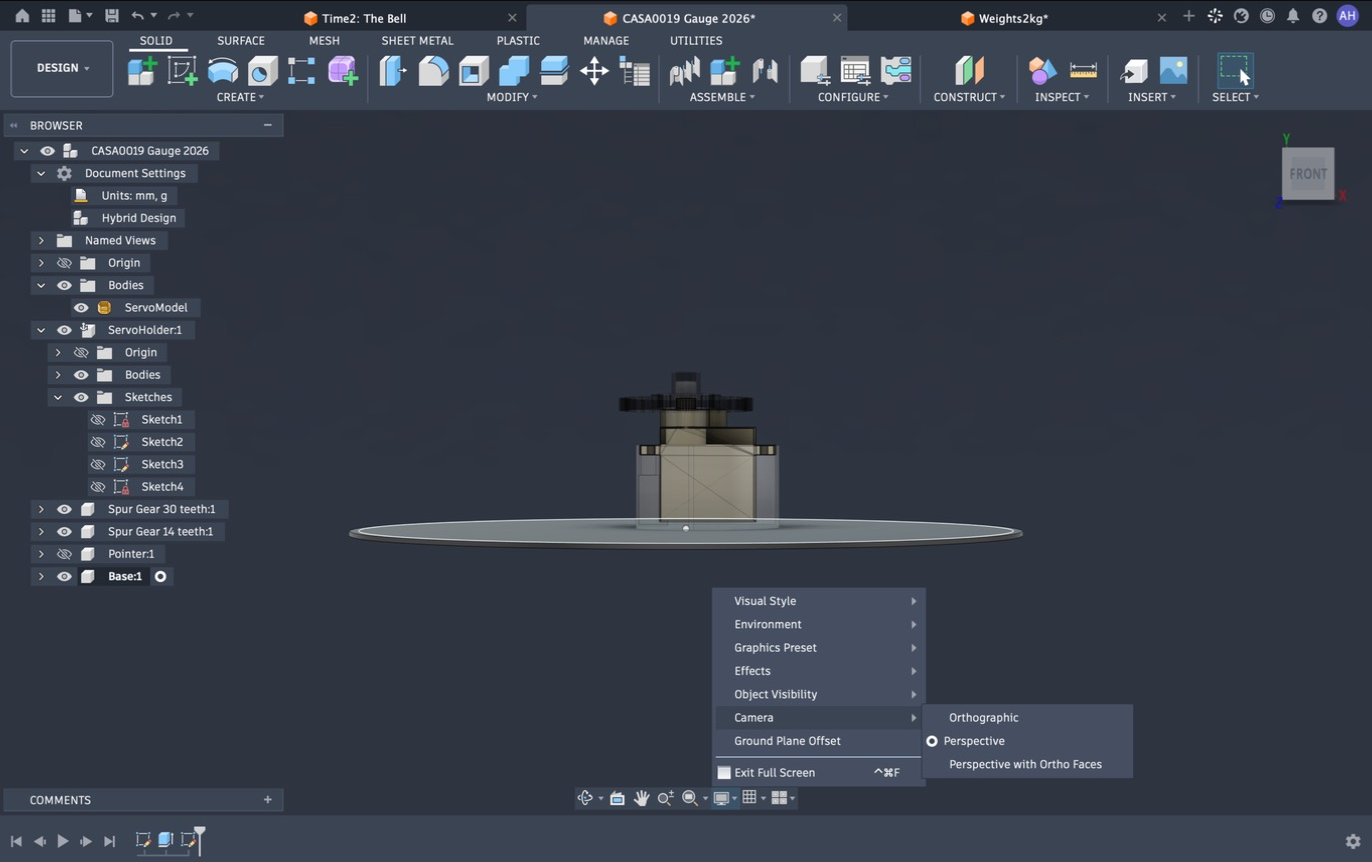Select the Fillet tool in Modify
Screen dimensions: 1372x862
pyautogui.click(x=433, y=70)
